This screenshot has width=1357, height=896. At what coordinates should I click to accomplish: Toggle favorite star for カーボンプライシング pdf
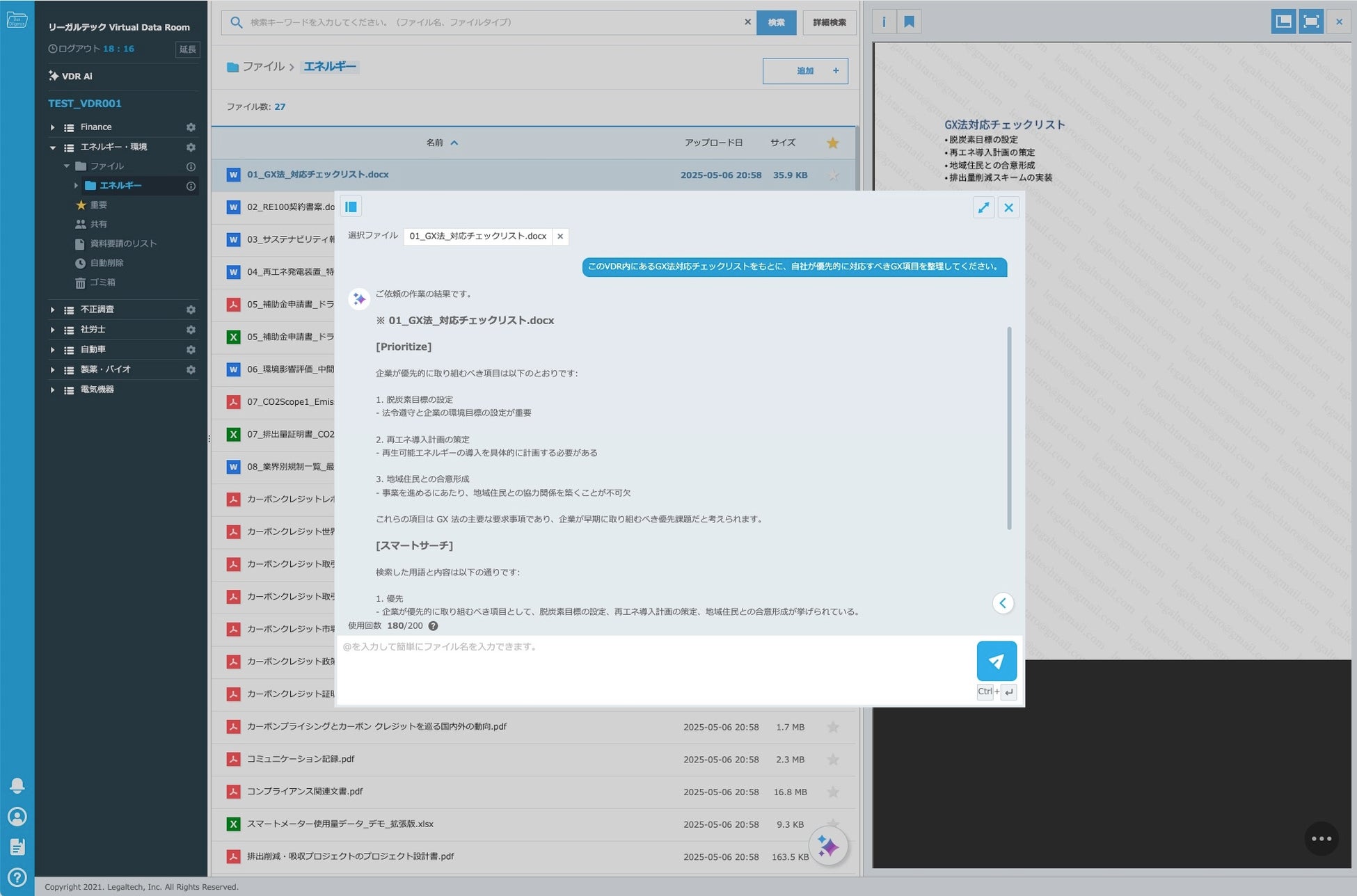832,727
